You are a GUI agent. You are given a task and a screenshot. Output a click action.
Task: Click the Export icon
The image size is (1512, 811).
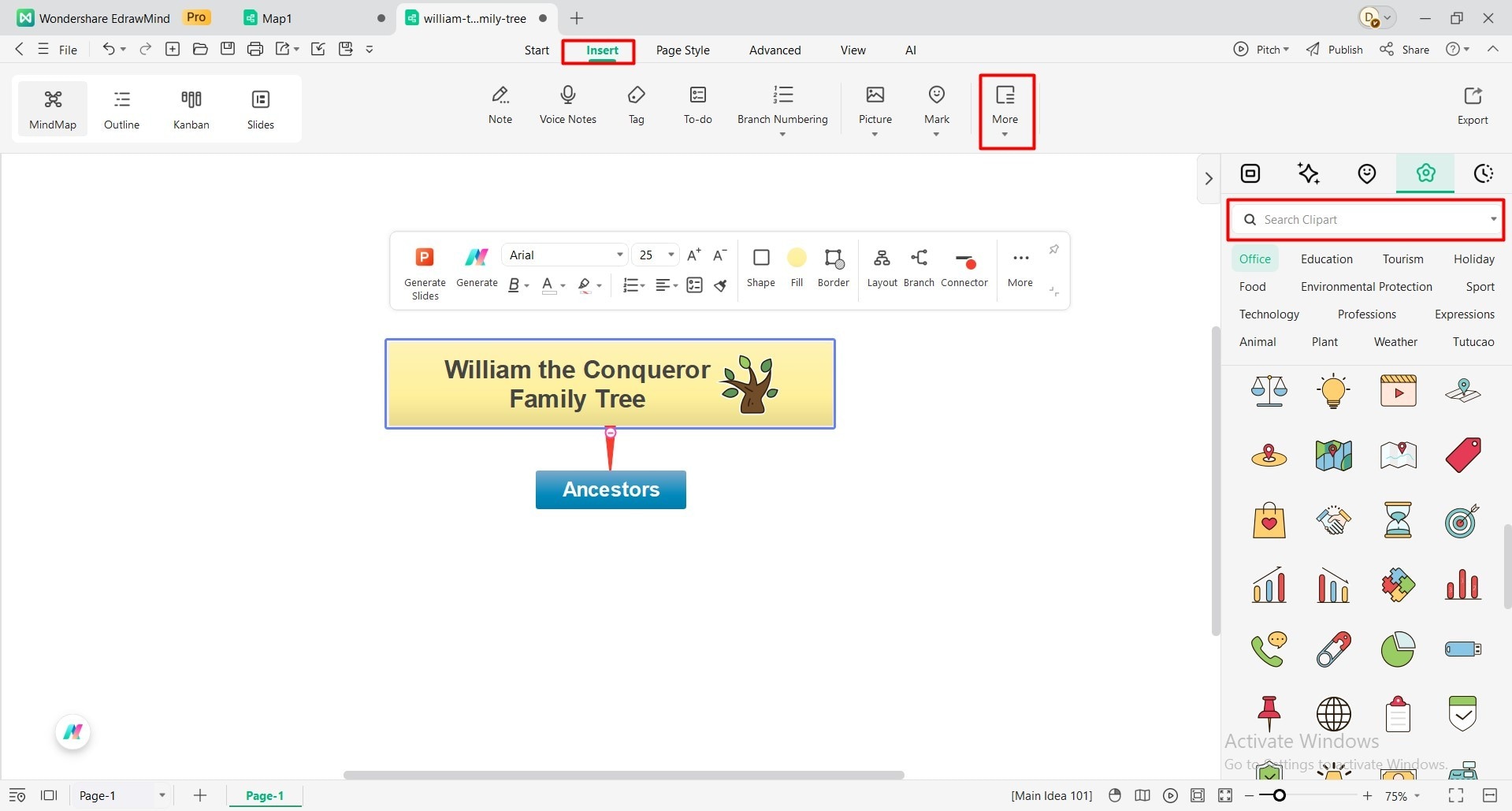click(1472, 103)
